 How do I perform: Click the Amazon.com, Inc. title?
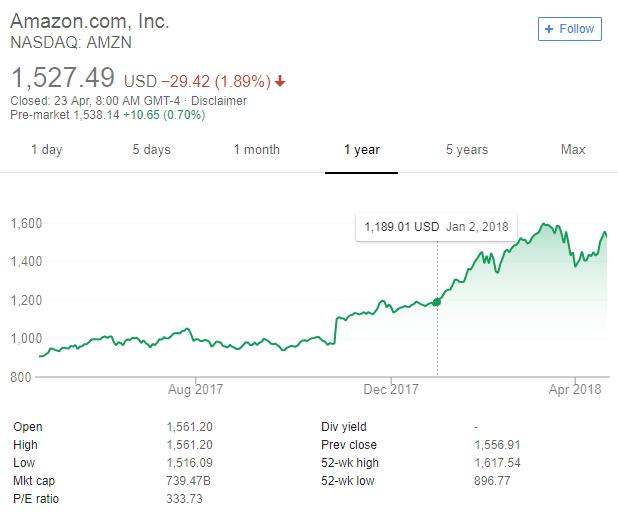[90, 21]
